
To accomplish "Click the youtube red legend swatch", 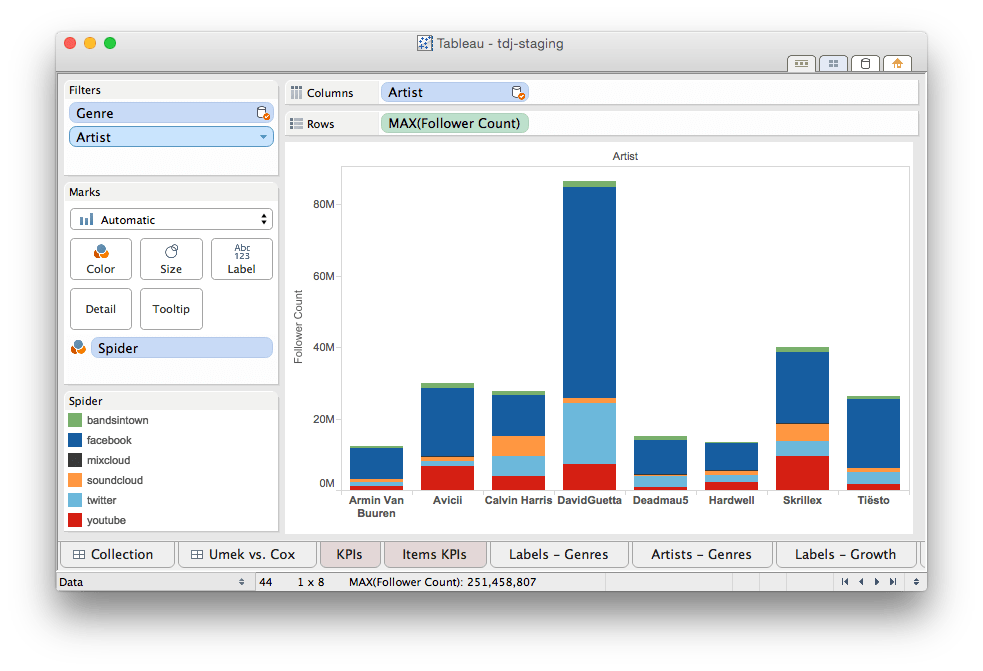I will [75, 520].
